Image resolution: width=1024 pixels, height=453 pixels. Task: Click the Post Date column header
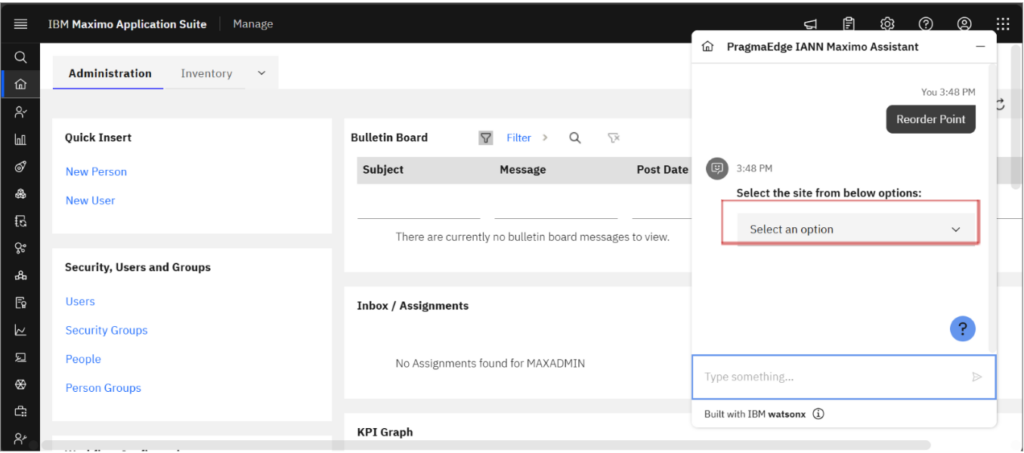tap(662, 170)
